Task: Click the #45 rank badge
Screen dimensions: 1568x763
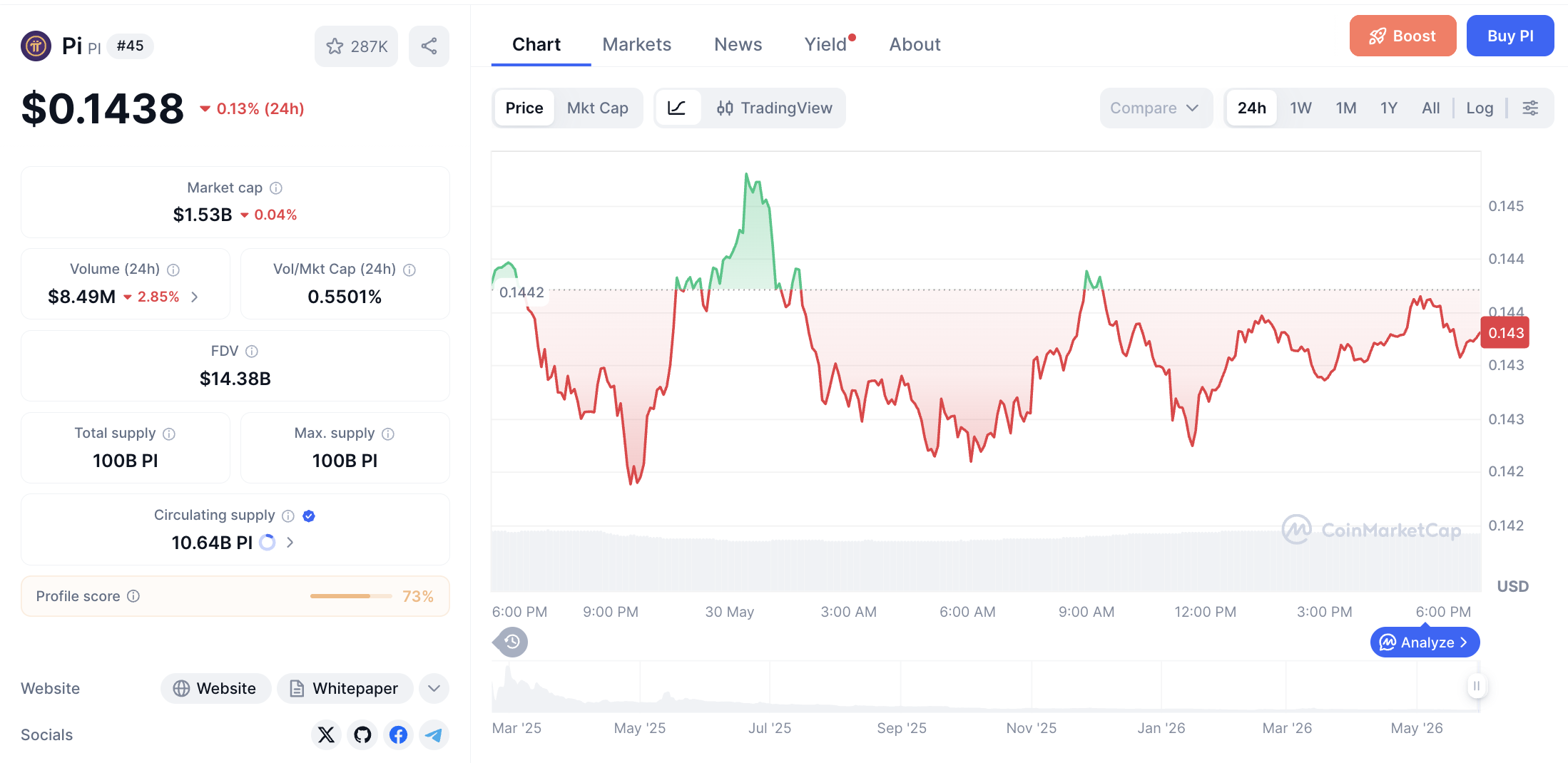Action: (130, 46)
